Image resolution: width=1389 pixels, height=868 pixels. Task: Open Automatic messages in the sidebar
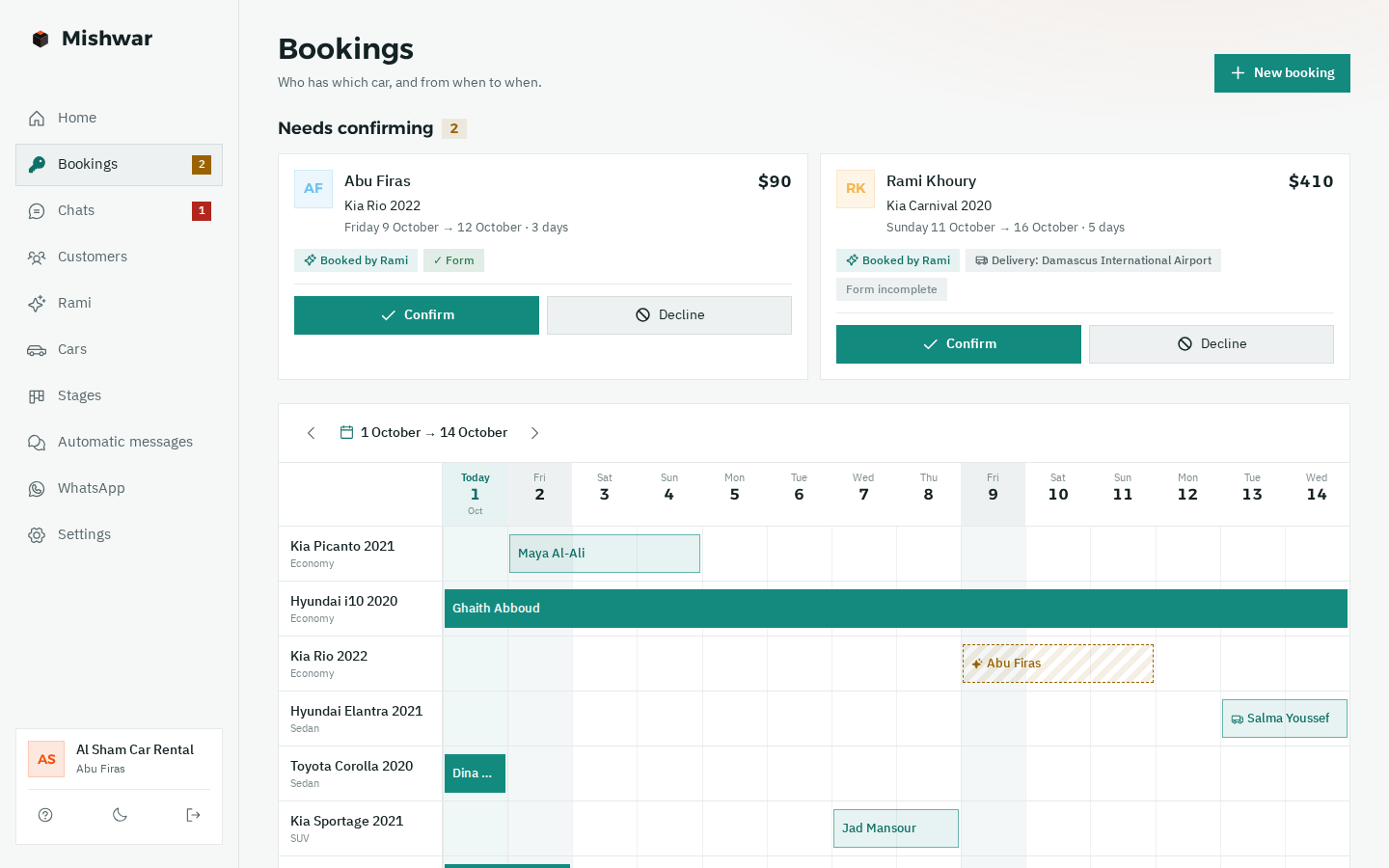pos(119,442)
